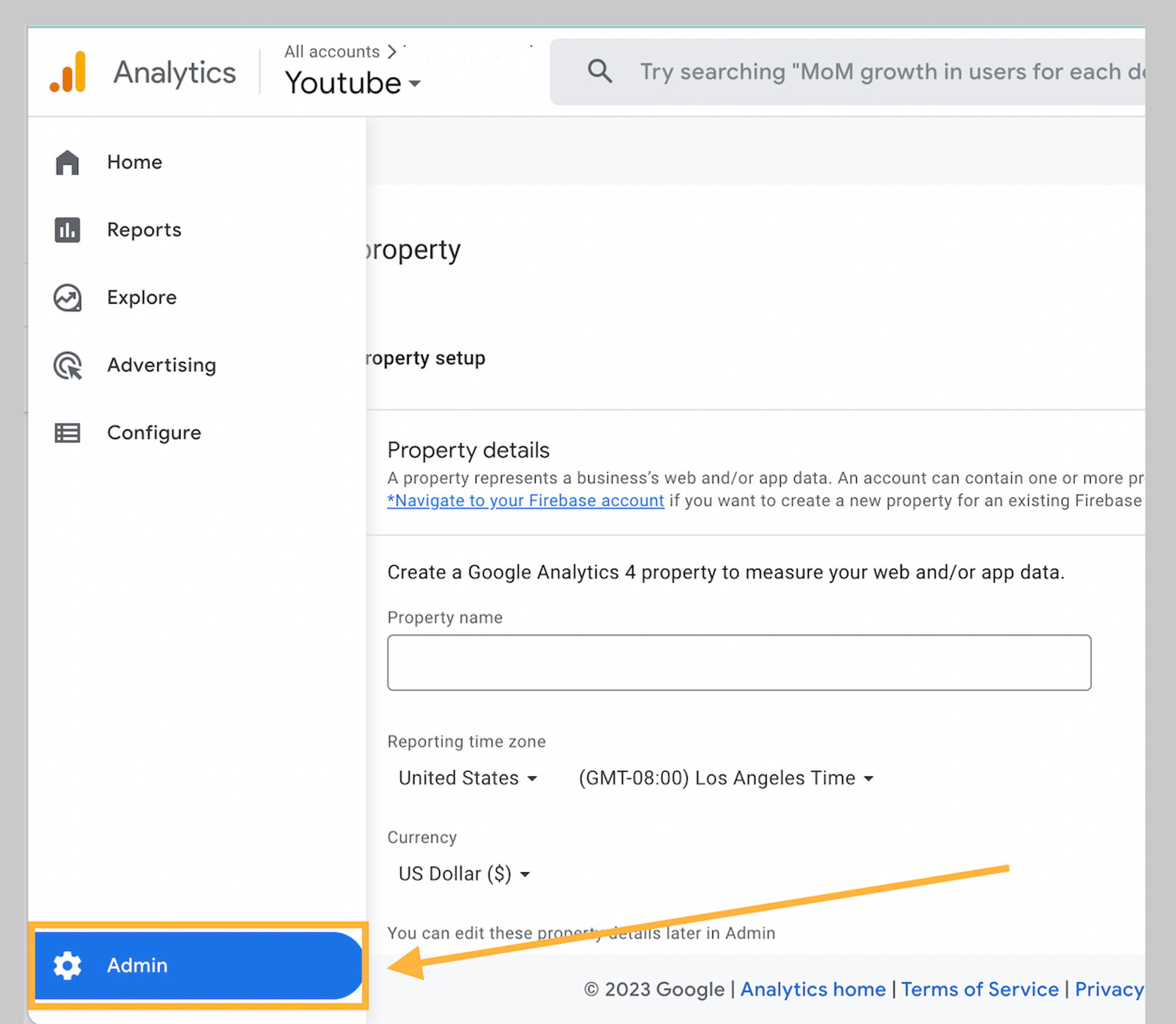Screen dimensions: 1176x1024
Task: Select the Explore navigation label
Action: click(x=142, y=298)
